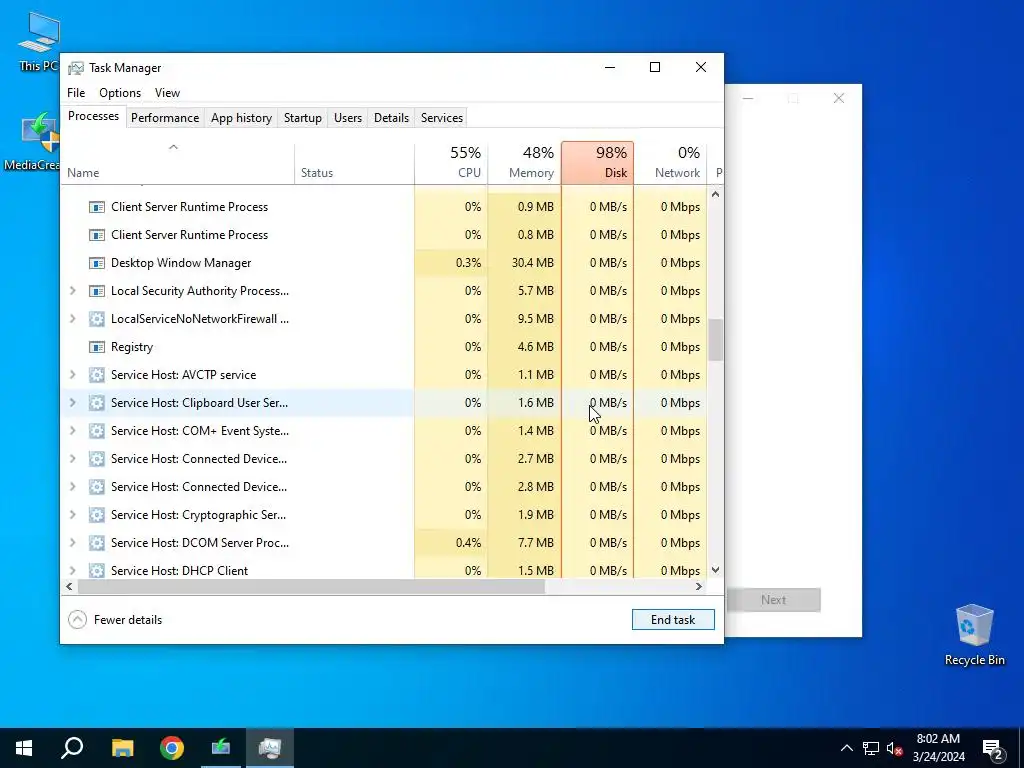
Task: Expand Service Host: Cryptographic Services
Action: (x=72, y=515)
